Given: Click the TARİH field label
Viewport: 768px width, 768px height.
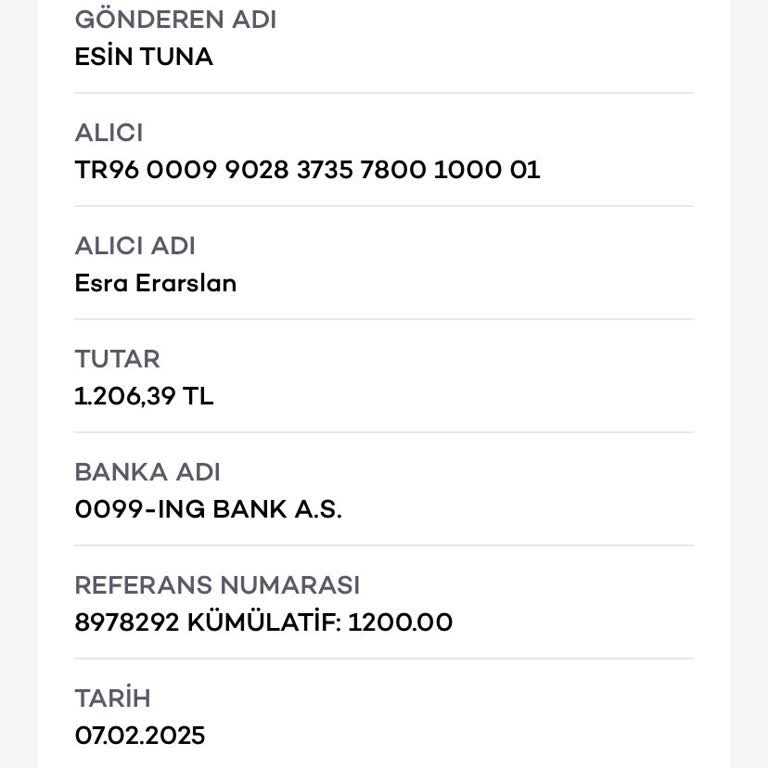Looking at the screenshot, I should click(112, 698).
